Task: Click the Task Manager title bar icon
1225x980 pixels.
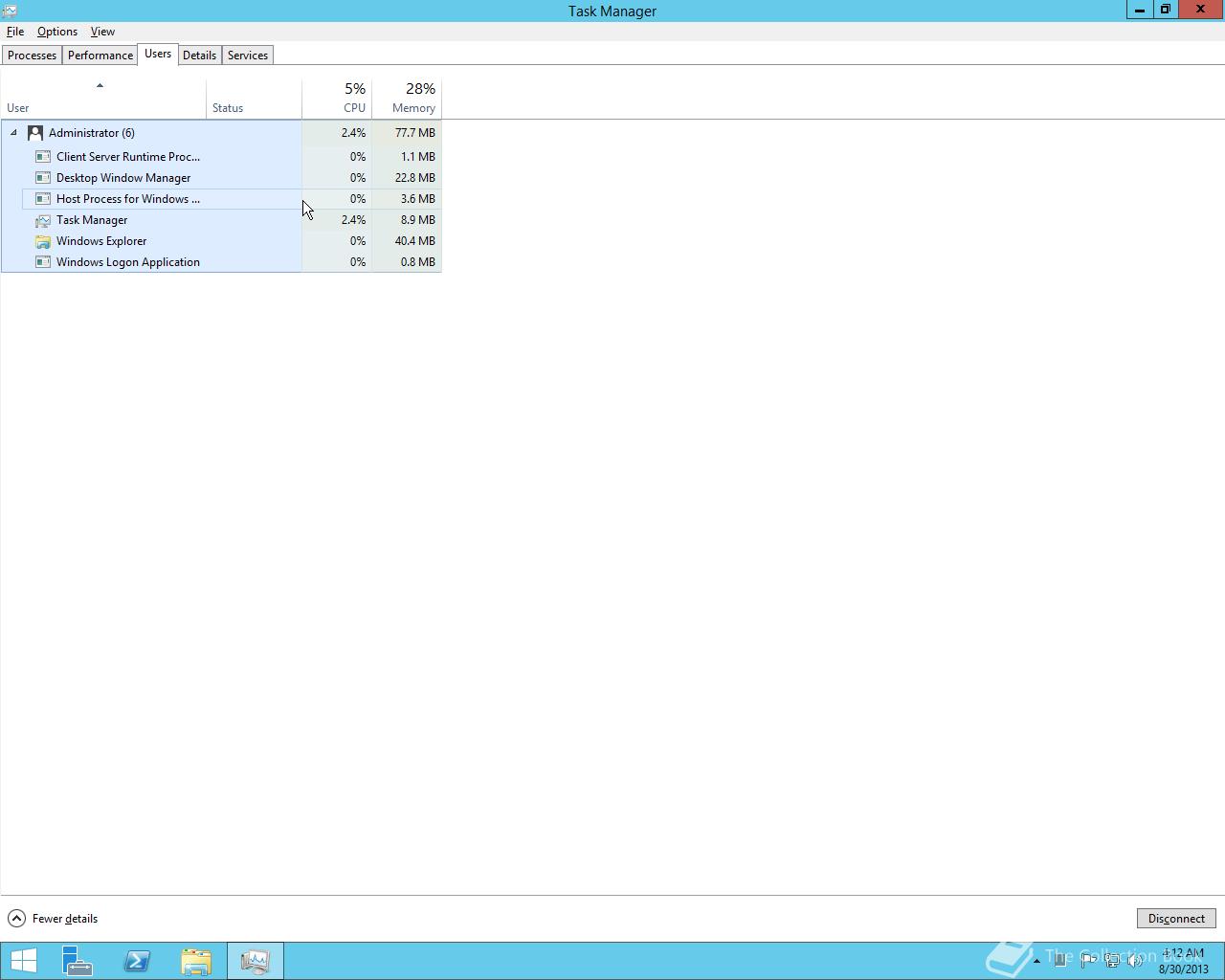Action: tap(10, 11)
